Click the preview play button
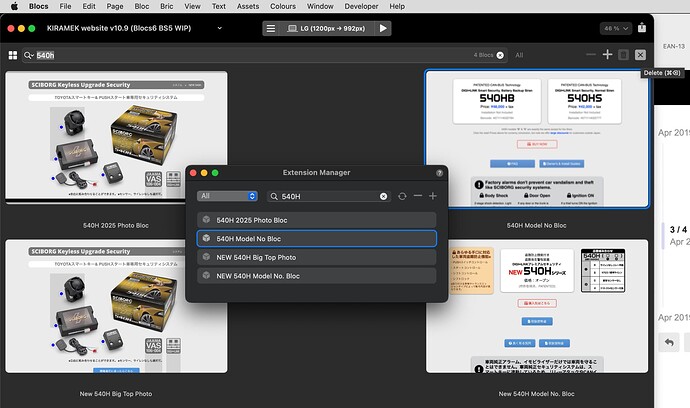 (x=383, y=29)
